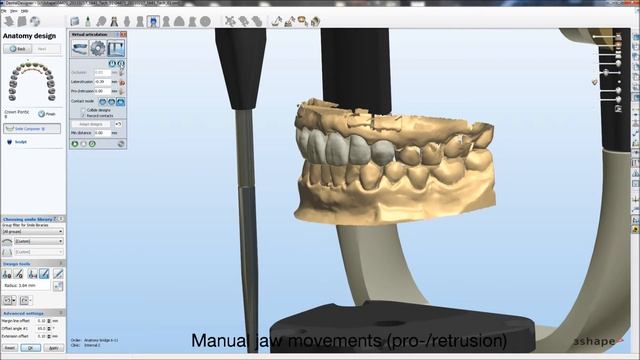Expand the Smile Composer step
The width and height of the screenshot is (640, 360).
(32, 129)
